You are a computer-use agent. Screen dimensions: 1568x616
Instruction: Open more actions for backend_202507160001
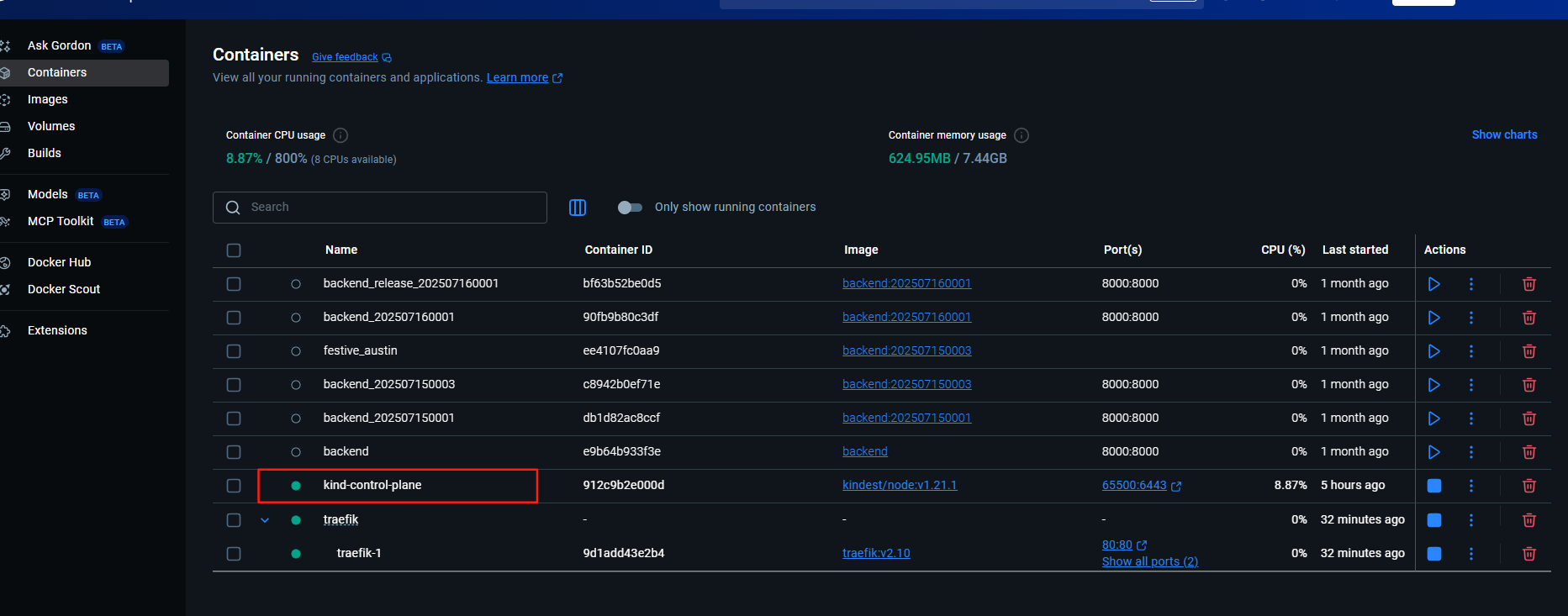pos(1471,318)
